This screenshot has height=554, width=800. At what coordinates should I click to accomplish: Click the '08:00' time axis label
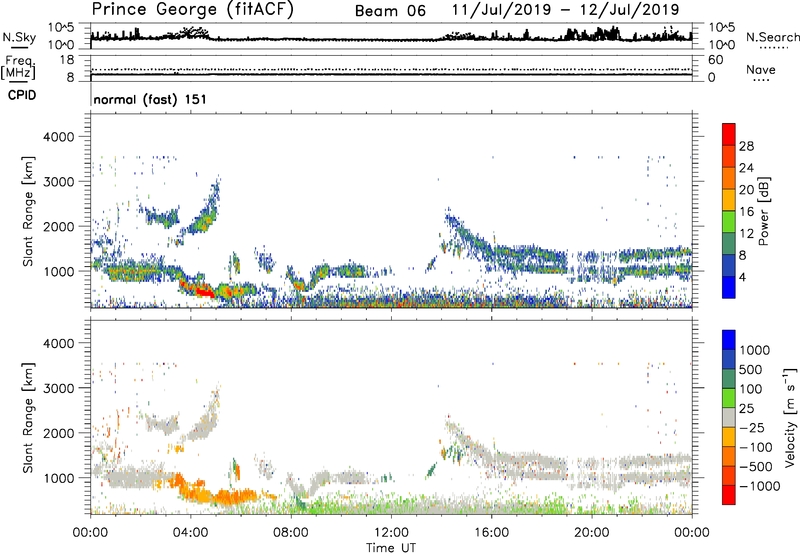[x=291, y=533]
